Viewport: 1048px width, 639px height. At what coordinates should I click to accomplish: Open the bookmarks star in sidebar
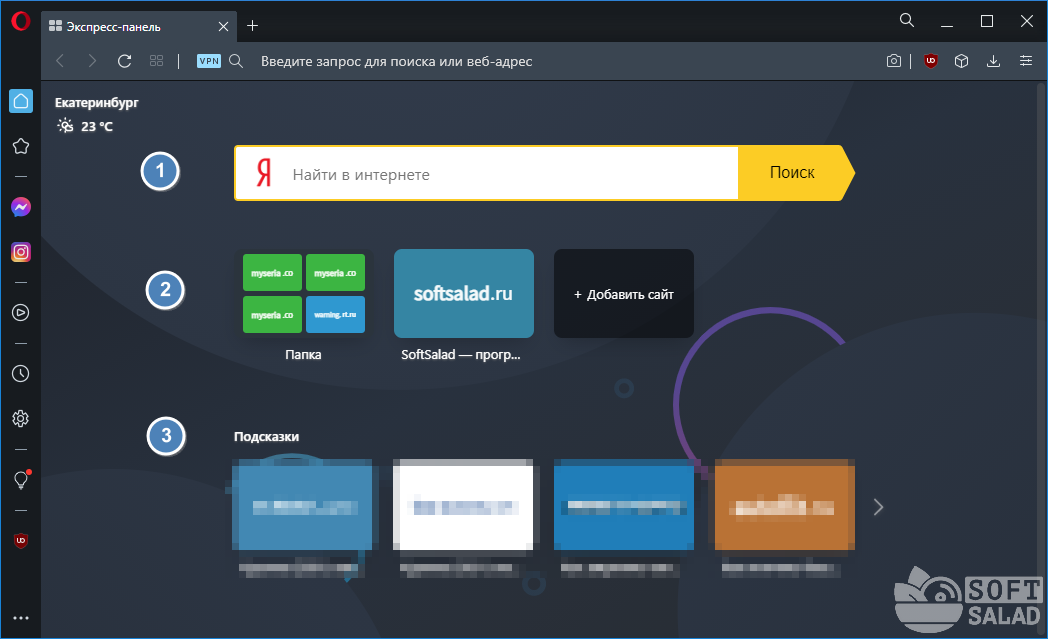21,146
